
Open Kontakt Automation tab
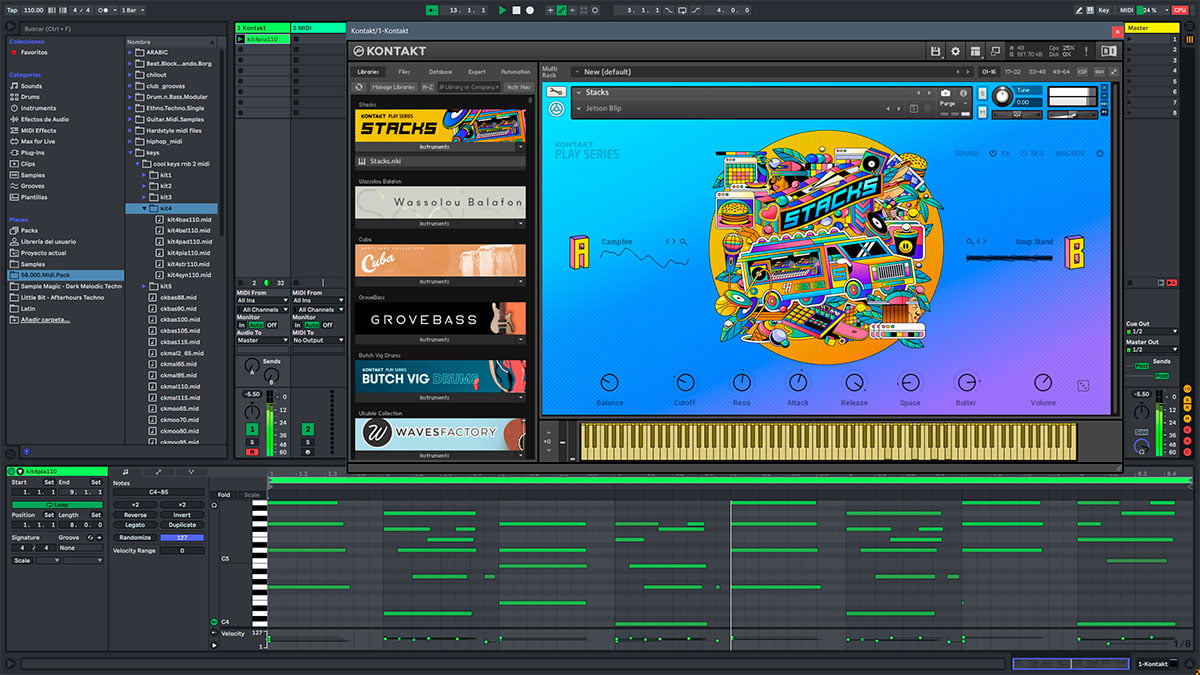tap(515, 72)
